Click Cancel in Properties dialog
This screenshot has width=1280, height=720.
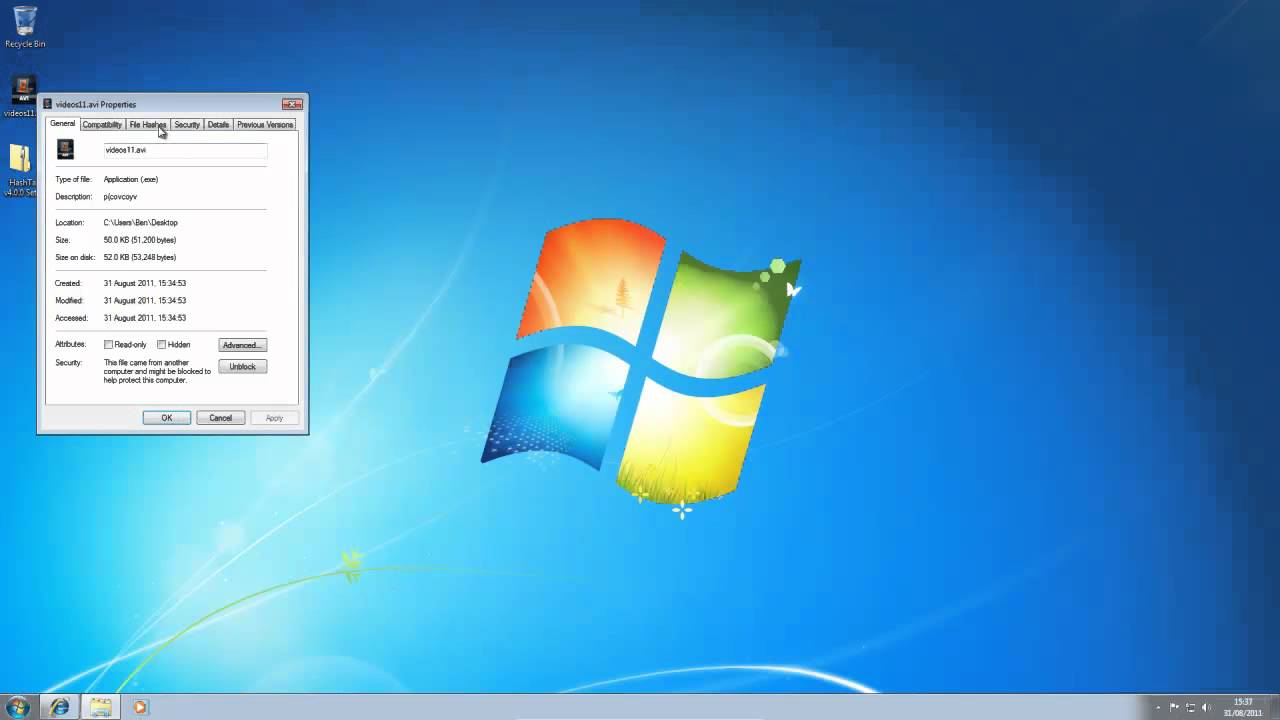[221, 418]
